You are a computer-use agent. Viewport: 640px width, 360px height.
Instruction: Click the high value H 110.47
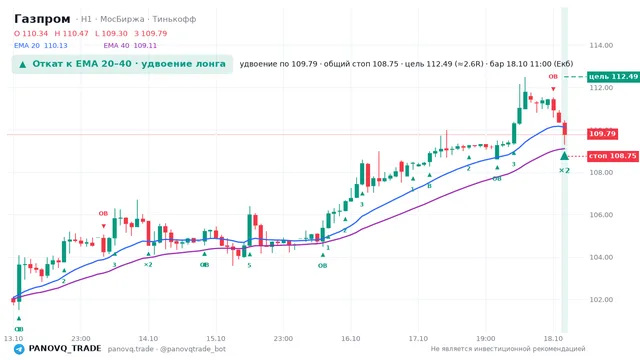(71, 33)
